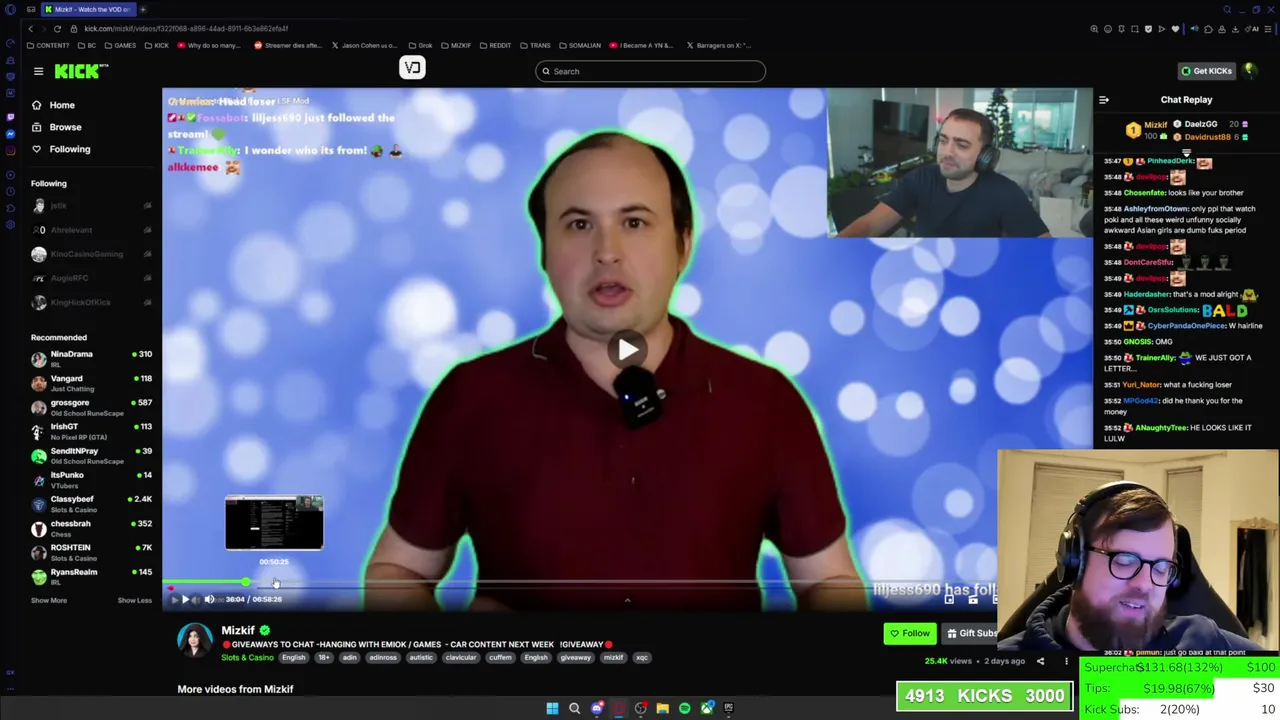1280x720 pixels.
Task: Expand the player chevron up arrow
Action: click(x=627, y=600)
